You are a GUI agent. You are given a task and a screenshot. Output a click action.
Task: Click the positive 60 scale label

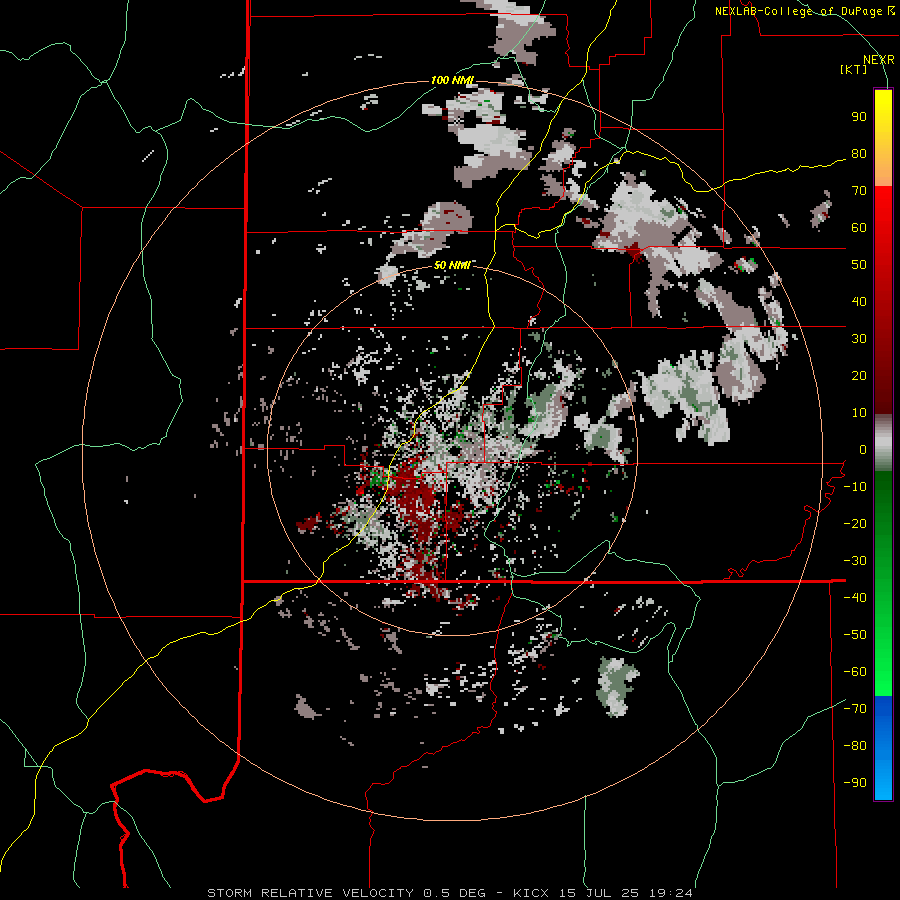[859, 228]
